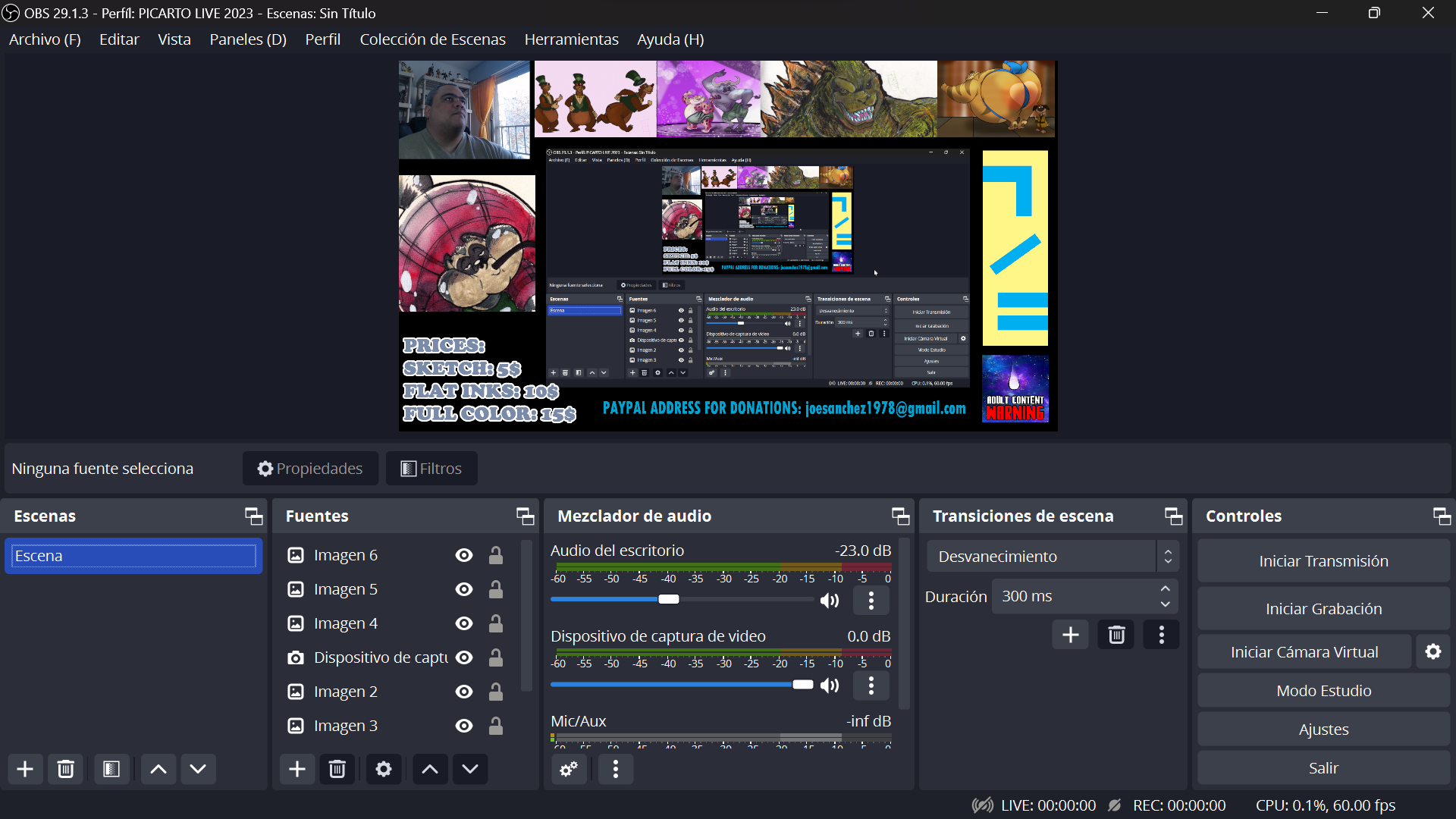Toggle the lock on Imagen 6
The width and height of the screenshot is (1456, 819).
[496, 555]
